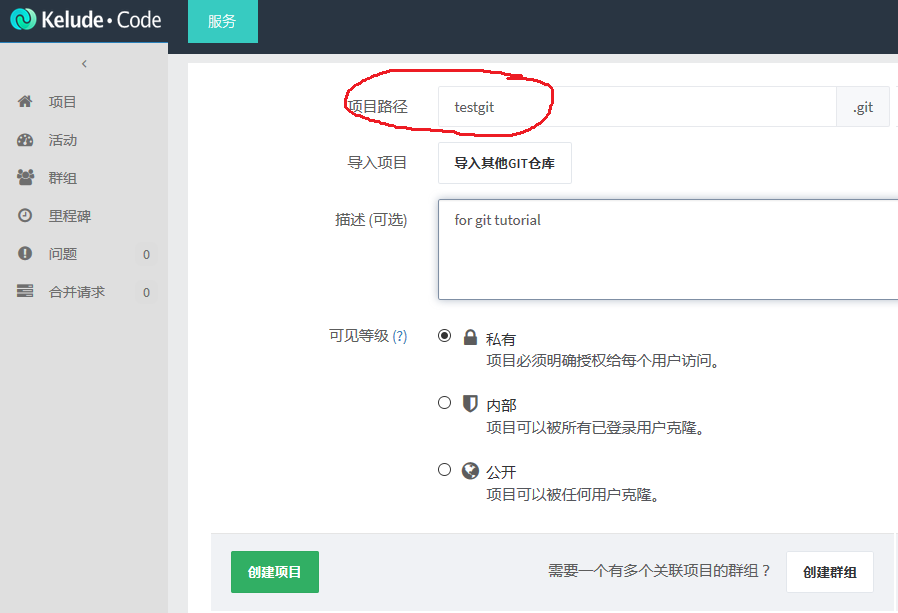The height and width of the screenshot is (613, 898).
Task: Click the 问题 count badge showing 0
Action: pyautogui.click(x=147, y=254)
